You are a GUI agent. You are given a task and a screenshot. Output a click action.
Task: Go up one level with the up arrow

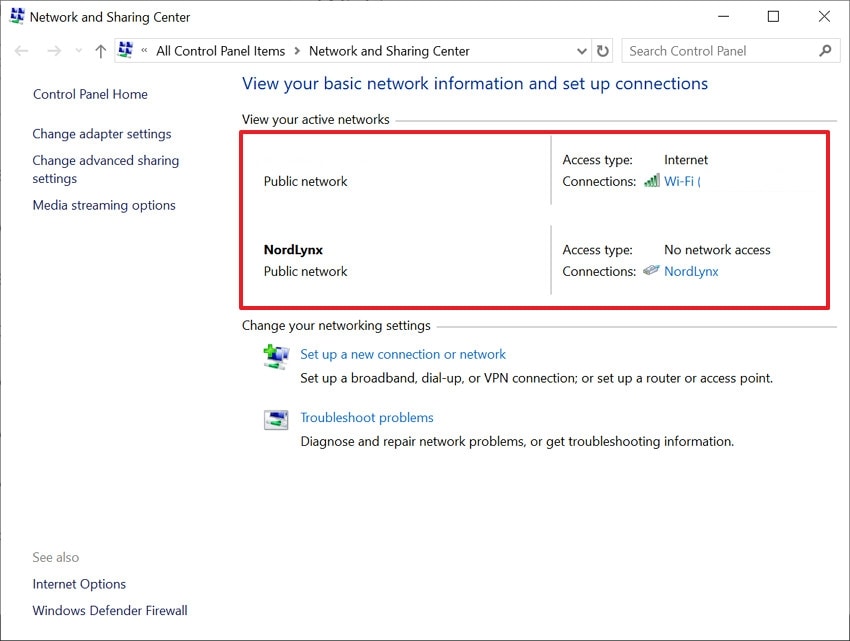point(100,50)
